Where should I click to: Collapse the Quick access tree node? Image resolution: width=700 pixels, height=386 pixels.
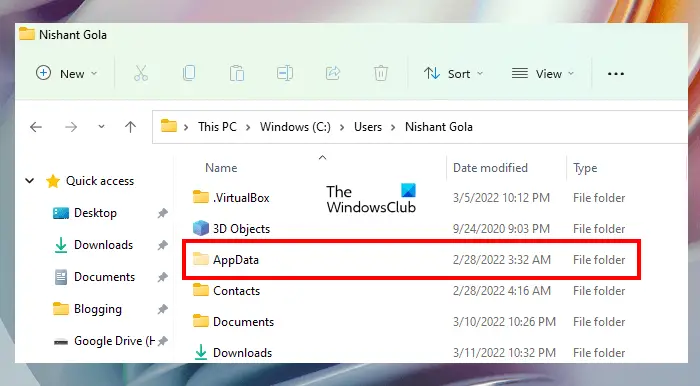29,181
